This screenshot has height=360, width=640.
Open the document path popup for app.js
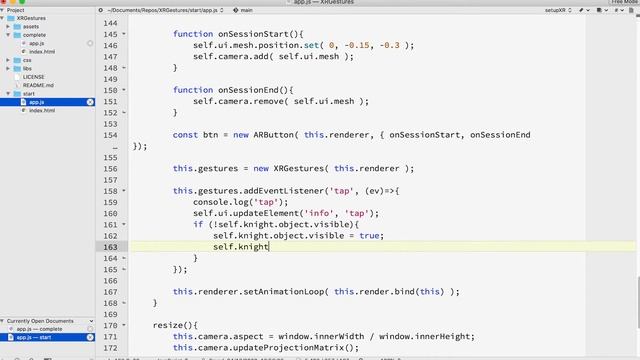pos(165,10)
